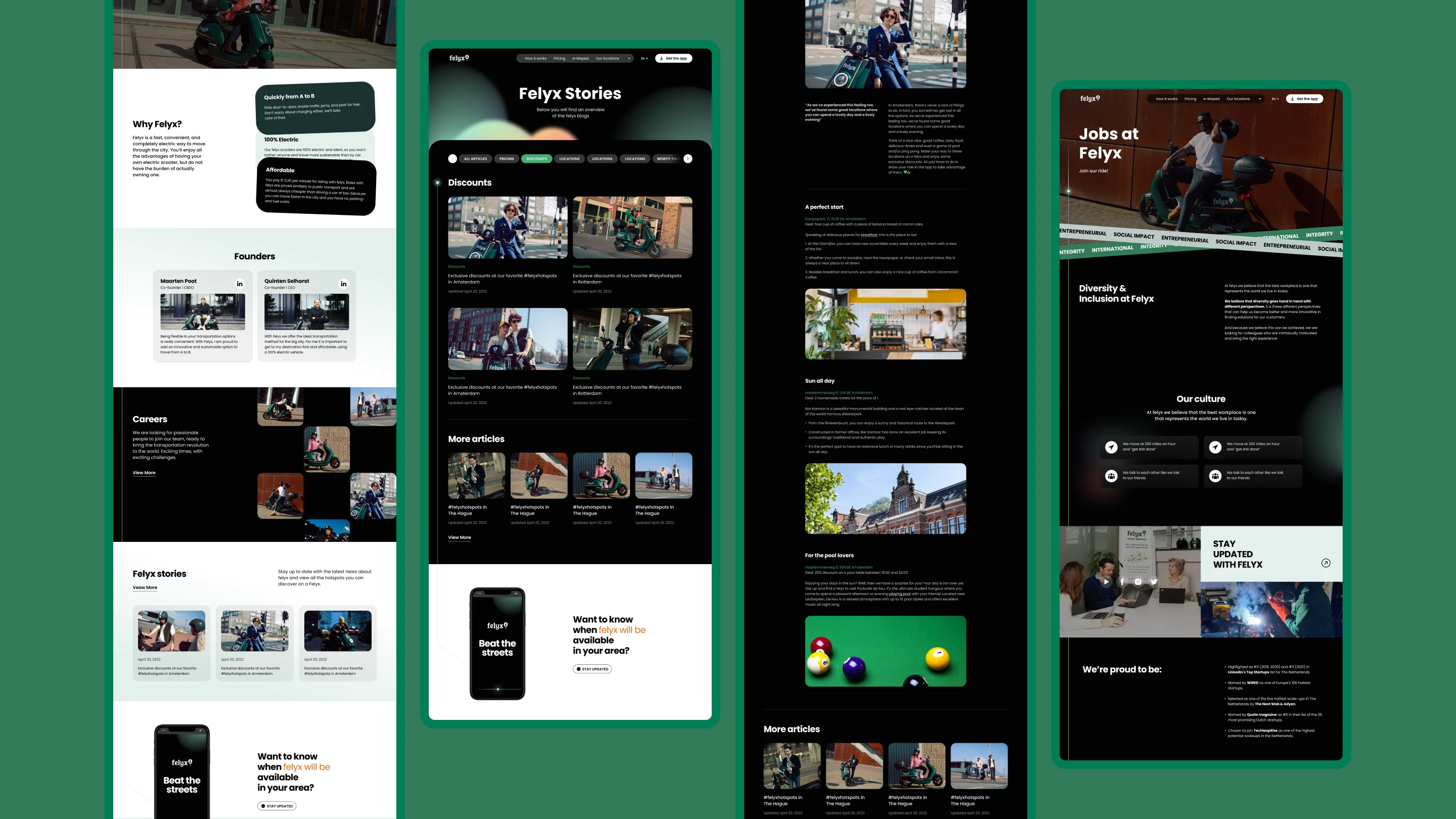Open the welding photo on the Jobs page
1456x819 pixels.
tap(1271, 609)
